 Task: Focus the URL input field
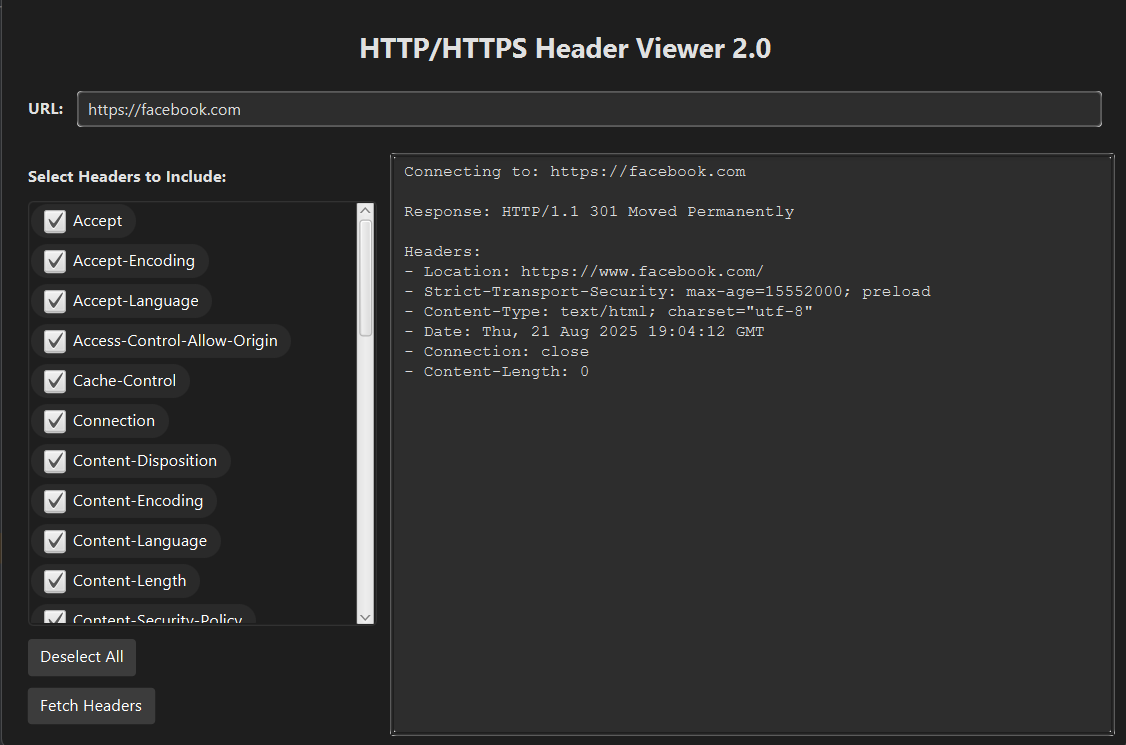pyautogui.click(x=589, y=109)
